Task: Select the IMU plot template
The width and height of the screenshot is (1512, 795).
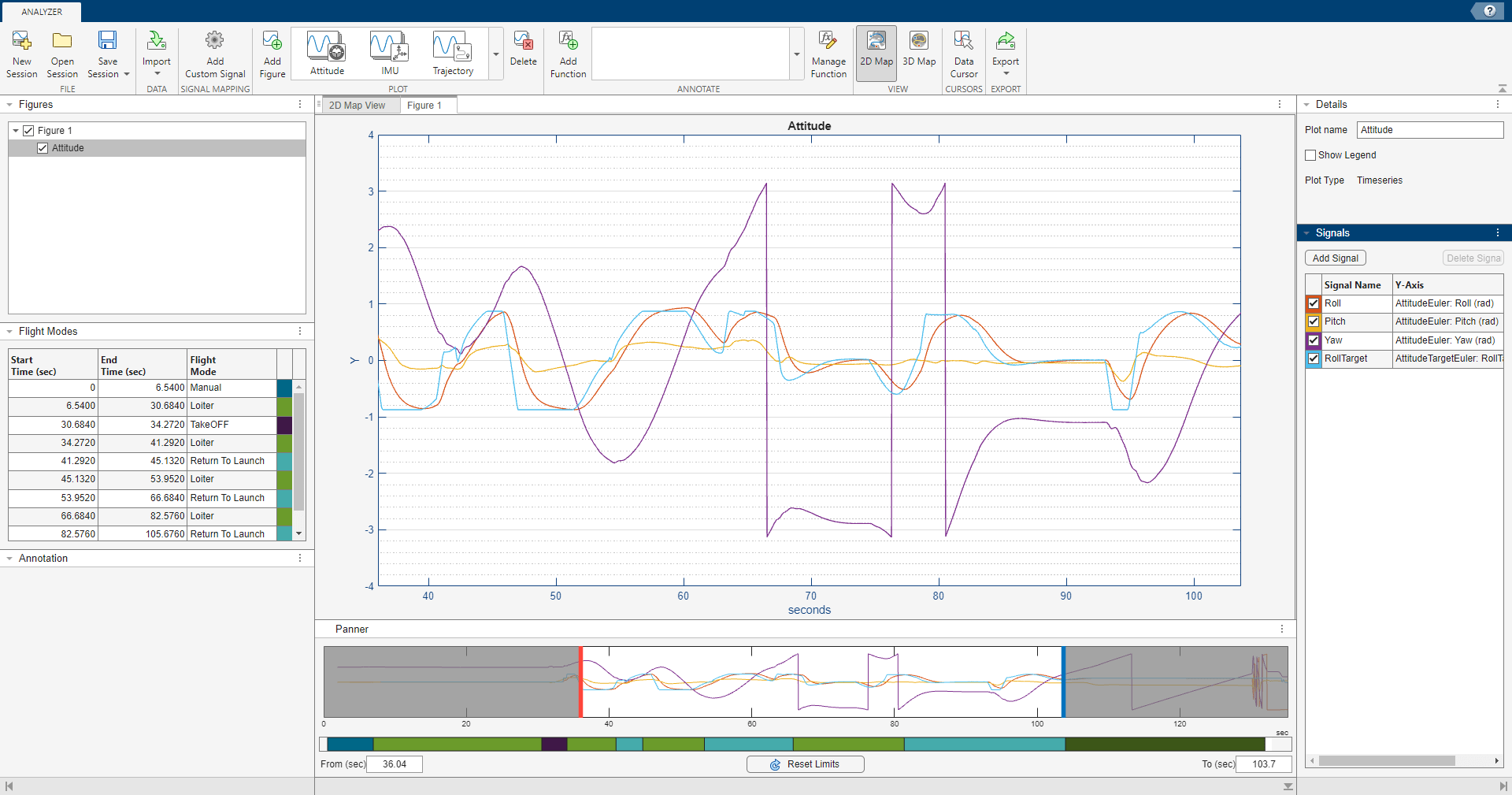Action: tap(389, 51)
